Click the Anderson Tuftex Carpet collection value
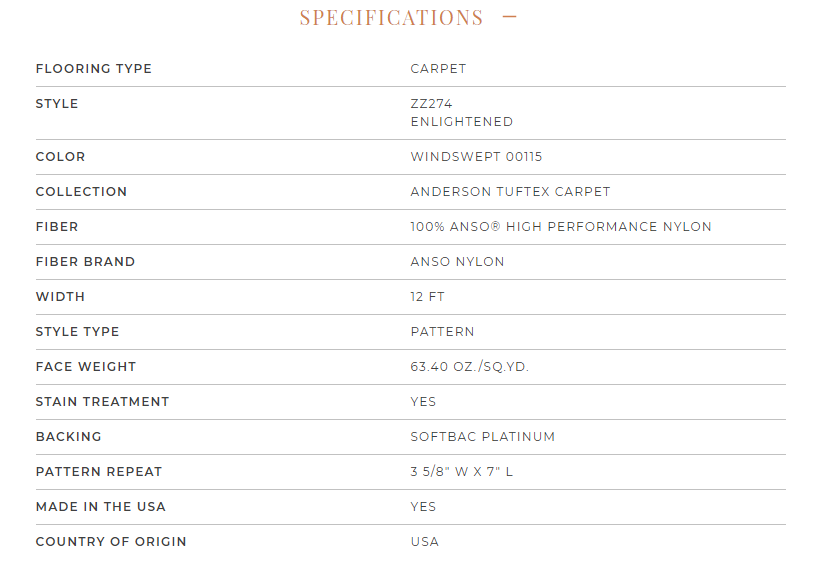This screenshot has width=816, height=576. [x=510, y=192]
